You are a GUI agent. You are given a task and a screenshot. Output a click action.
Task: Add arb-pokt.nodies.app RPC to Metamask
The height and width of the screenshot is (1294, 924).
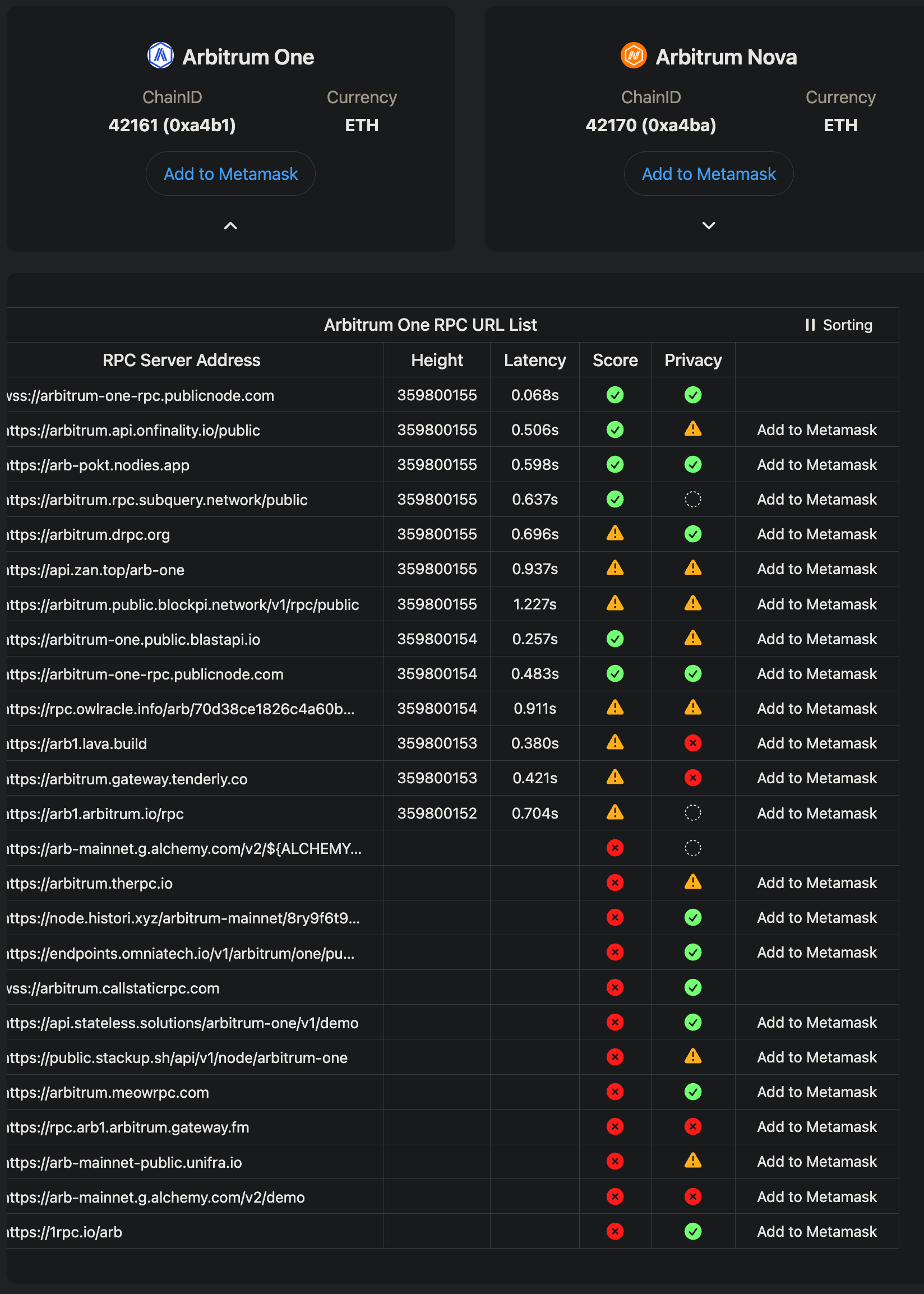tap(816, 465)
